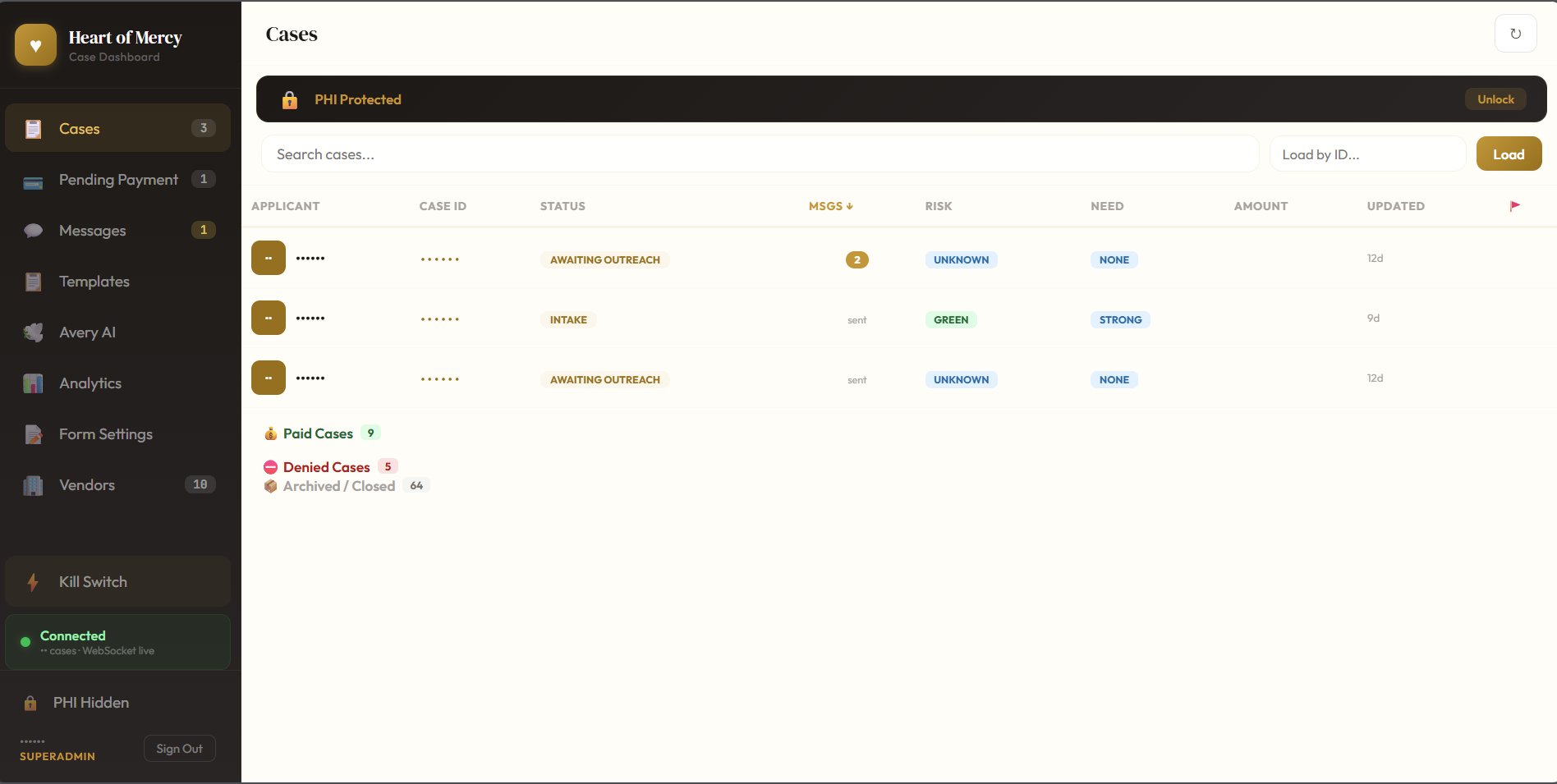Expand the Paid Cases section
This screenshot has width=1557, height=784.
tap(322, 433)
